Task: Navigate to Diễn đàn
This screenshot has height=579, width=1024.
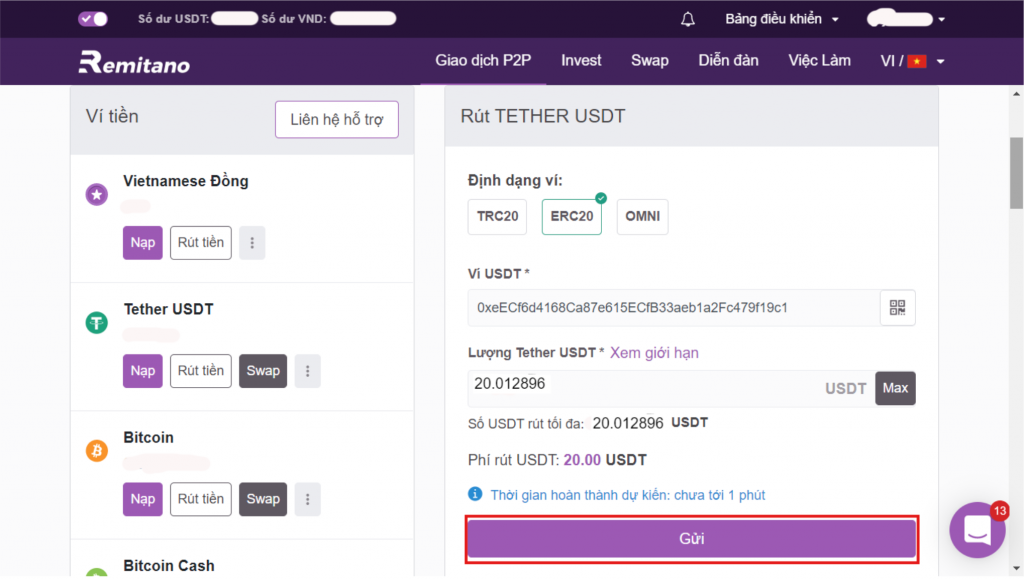Action: coord(728,61)
